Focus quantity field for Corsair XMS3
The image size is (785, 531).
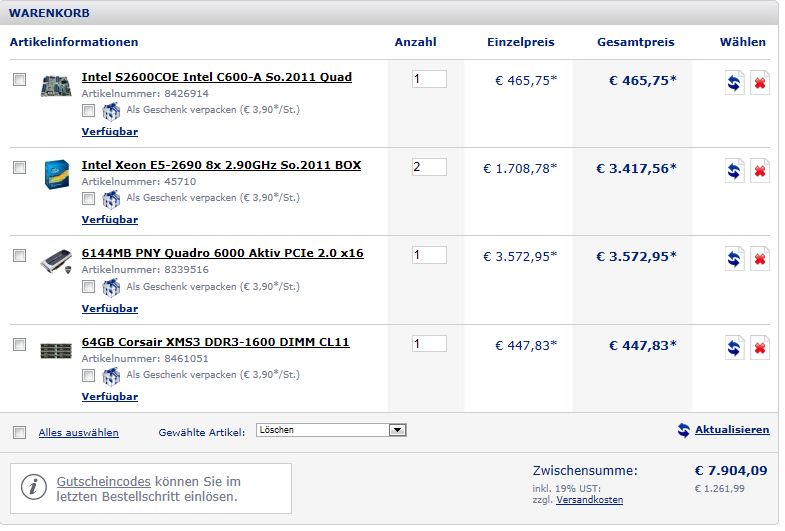pos(429,344)
